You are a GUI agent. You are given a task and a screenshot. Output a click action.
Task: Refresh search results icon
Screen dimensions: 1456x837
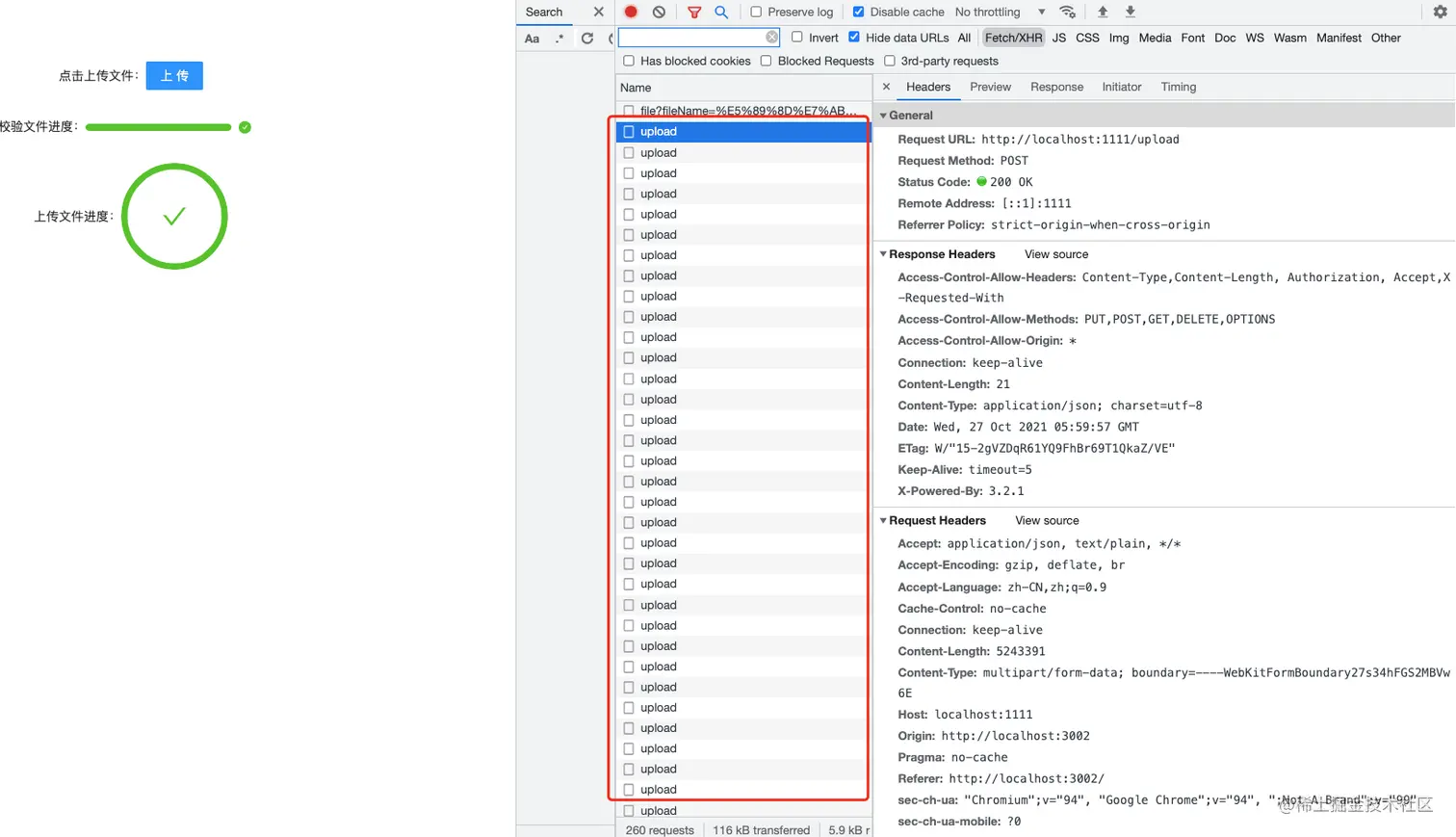pos(587,39)
